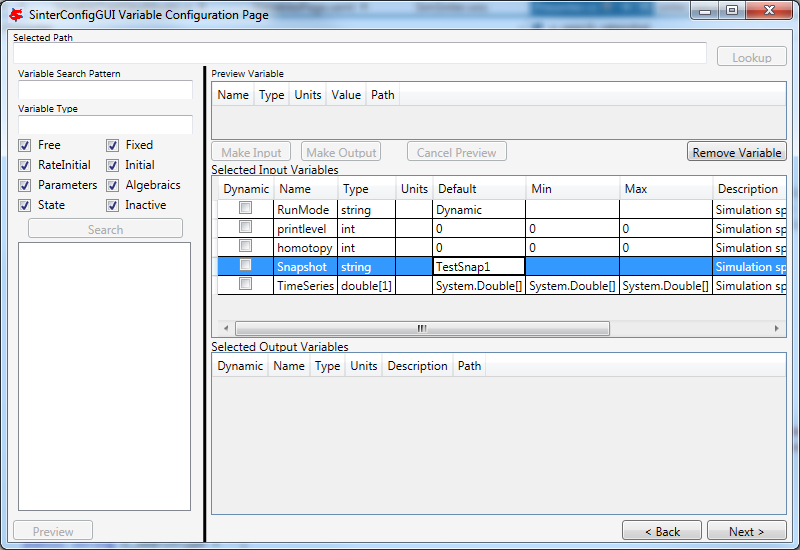Click Remove Variable button
The height and width of the screenshot is (550, 800).
[737, 152]
